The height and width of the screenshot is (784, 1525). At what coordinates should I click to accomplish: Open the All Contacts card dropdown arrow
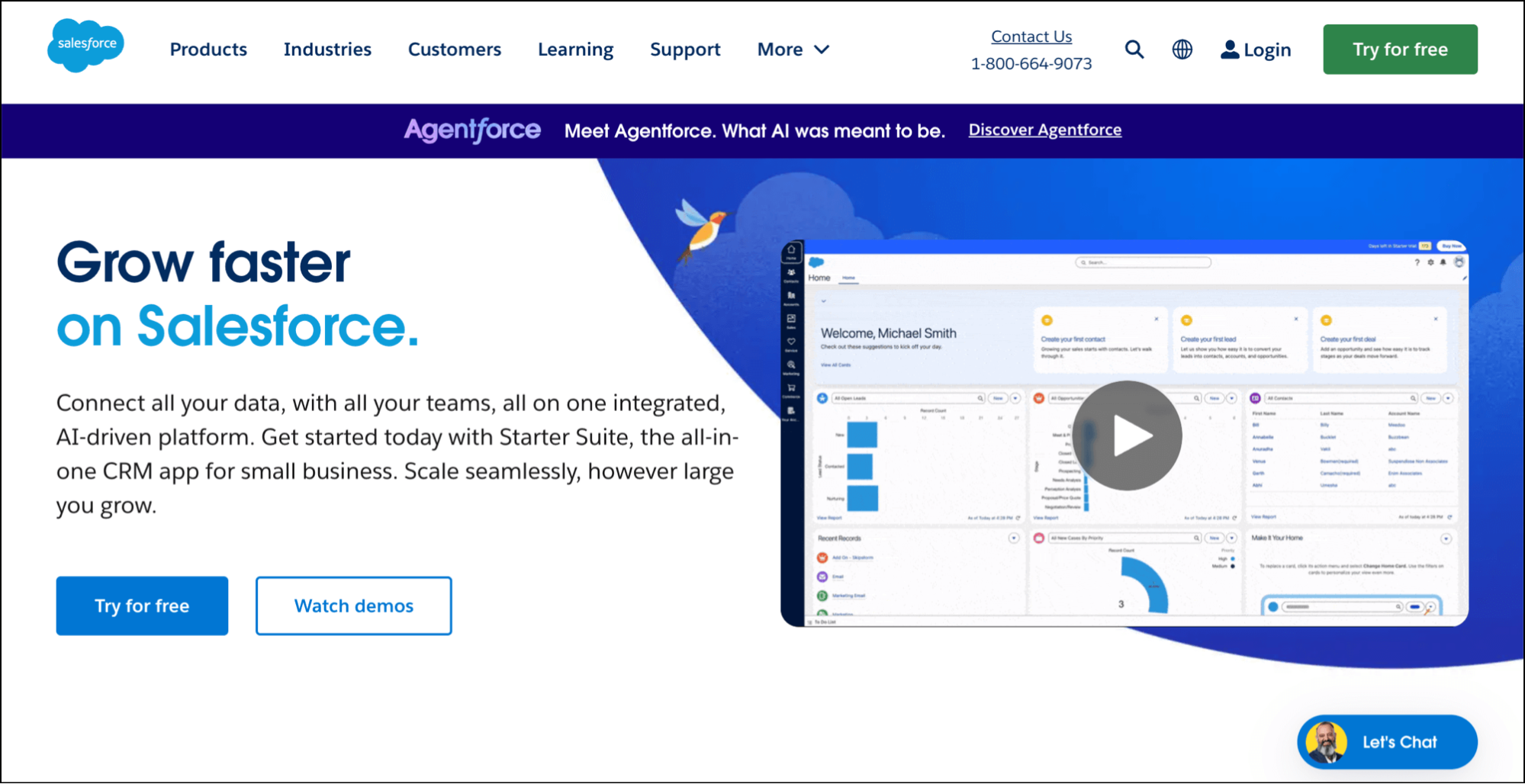[x=1448, y=398]
